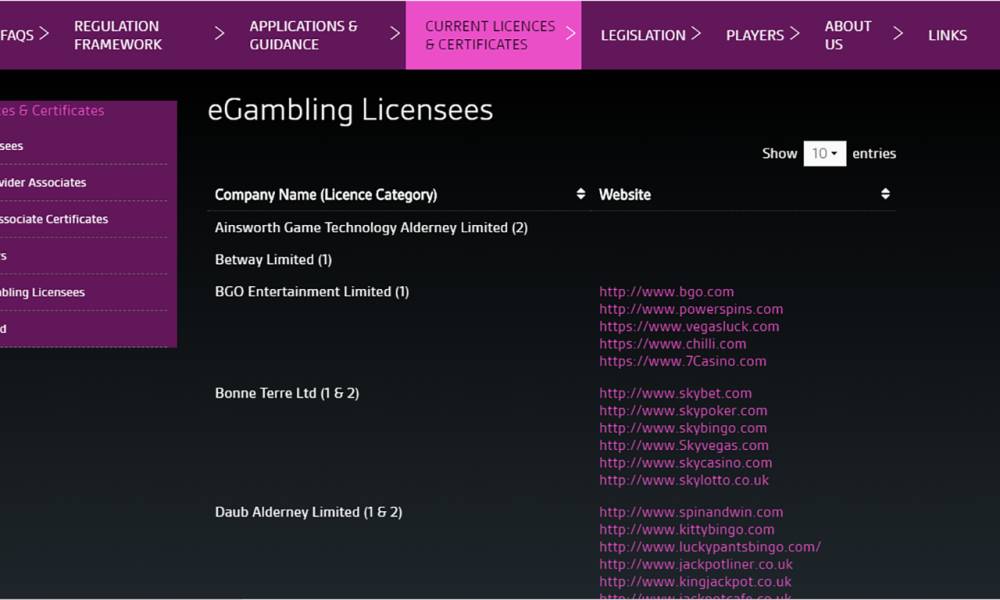Go to the Links page
Image resolution: width=1000 pixels, height=600 pixels.
[x=947, y=35]
